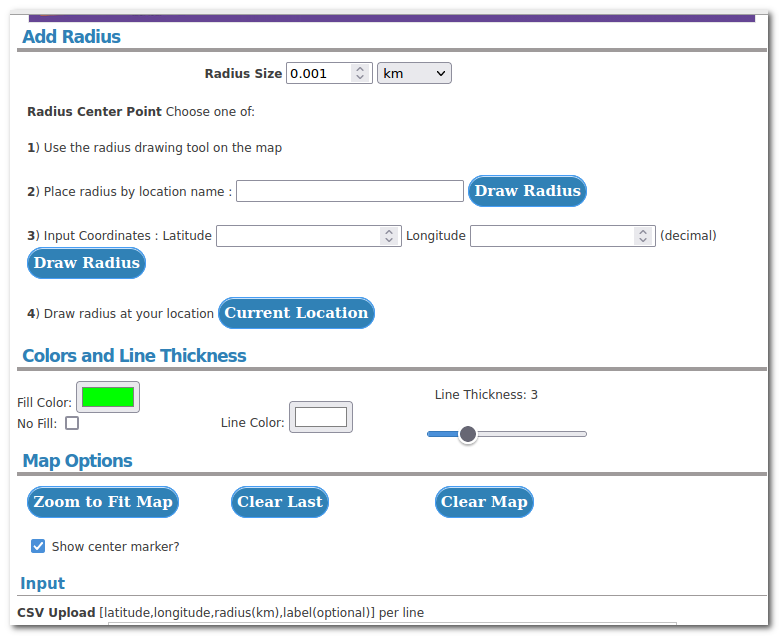Increment Longitude with up stepper arrow

click(643, 232)
